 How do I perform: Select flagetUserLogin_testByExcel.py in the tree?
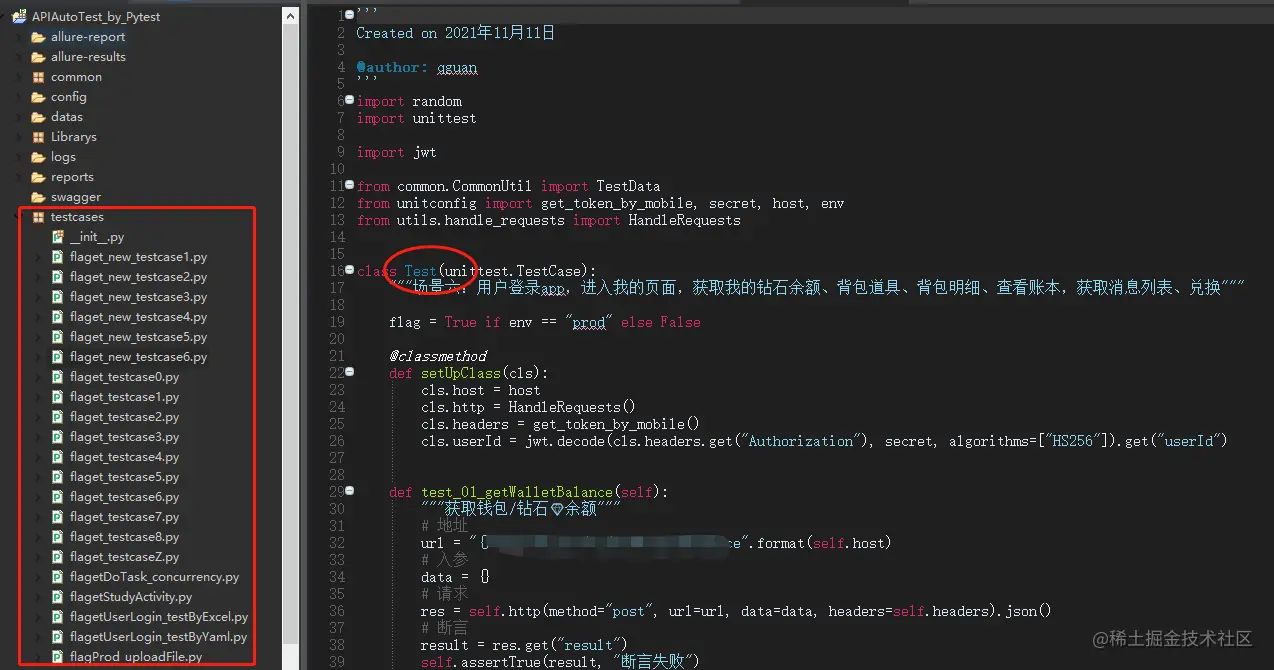pyautogui.click(x=159, y=617)
